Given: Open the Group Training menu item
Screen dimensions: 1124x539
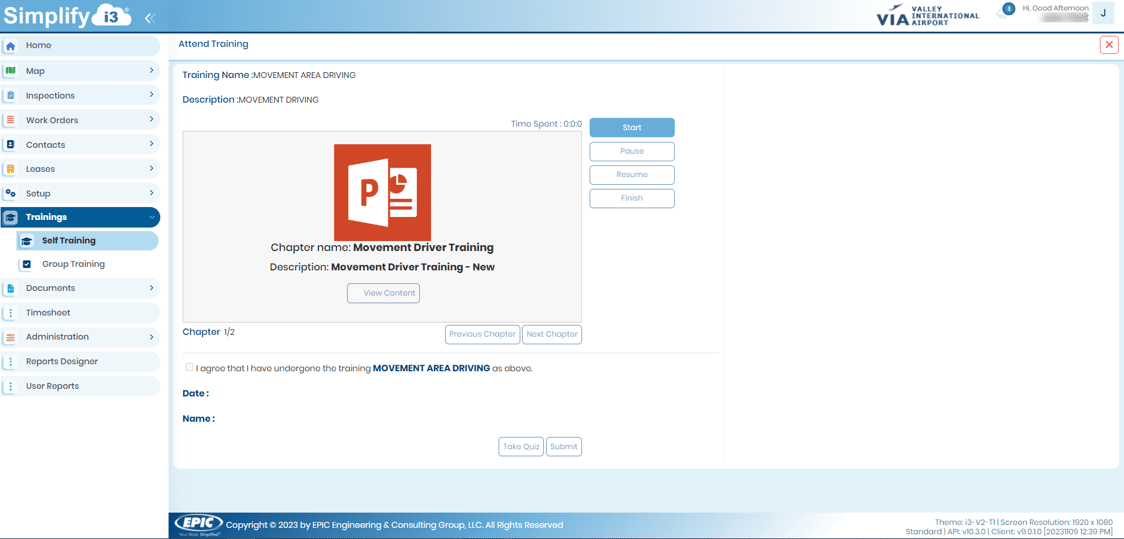Looking at the screenshot, I should (x=73, y=264).
